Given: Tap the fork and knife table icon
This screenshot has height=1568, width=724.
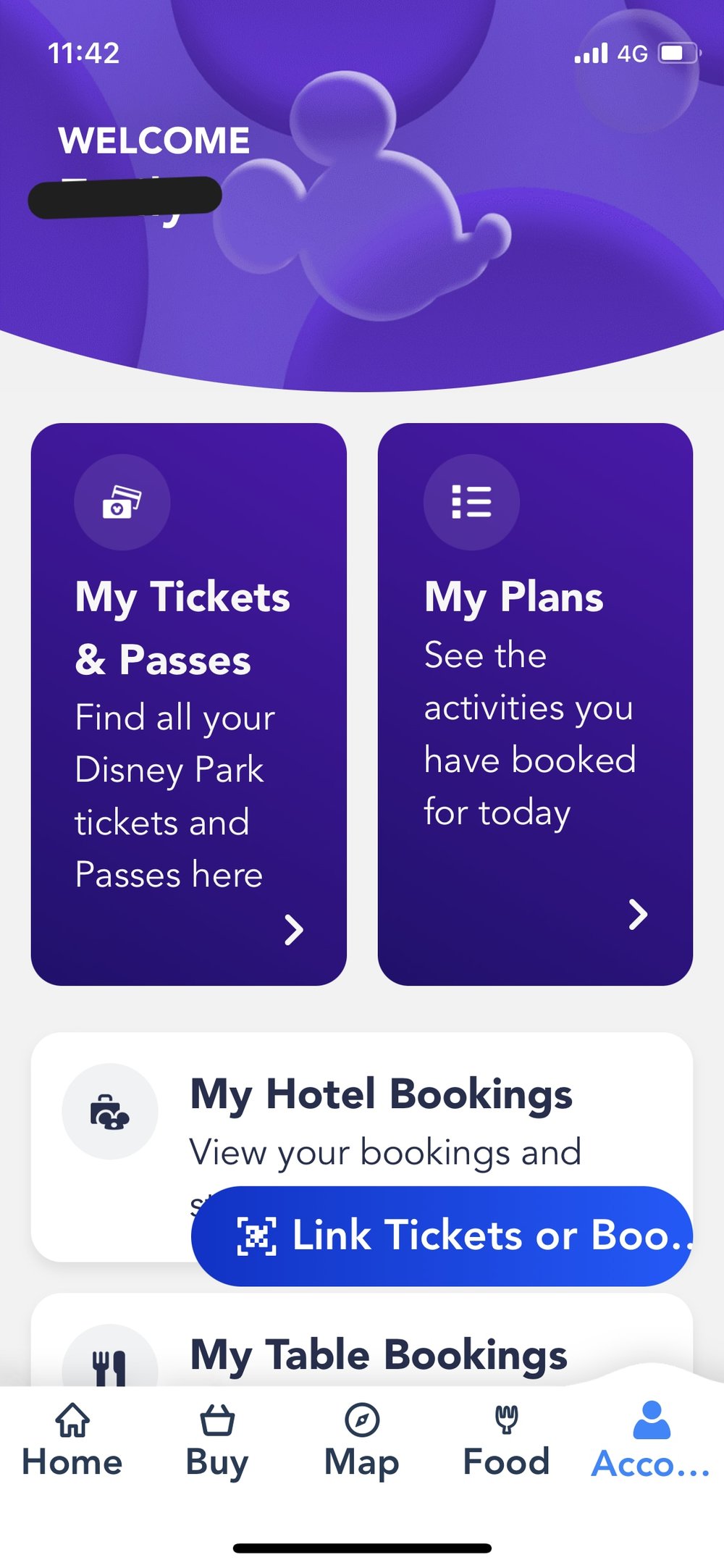Looking at the screenshot, I should point(110,1367).
